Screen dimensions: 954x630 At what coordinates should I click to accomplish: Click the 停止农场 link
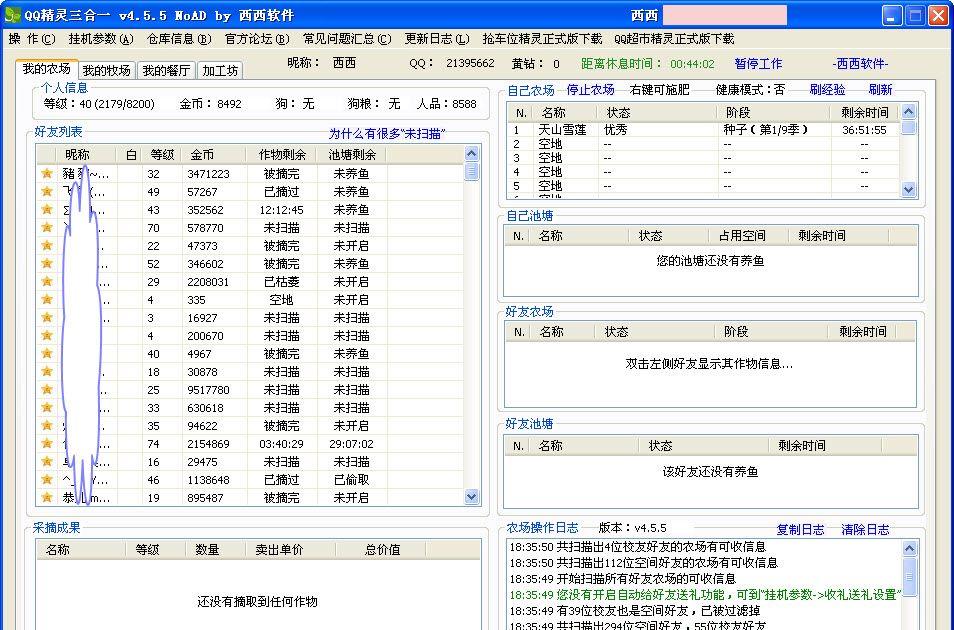(590, 89)
